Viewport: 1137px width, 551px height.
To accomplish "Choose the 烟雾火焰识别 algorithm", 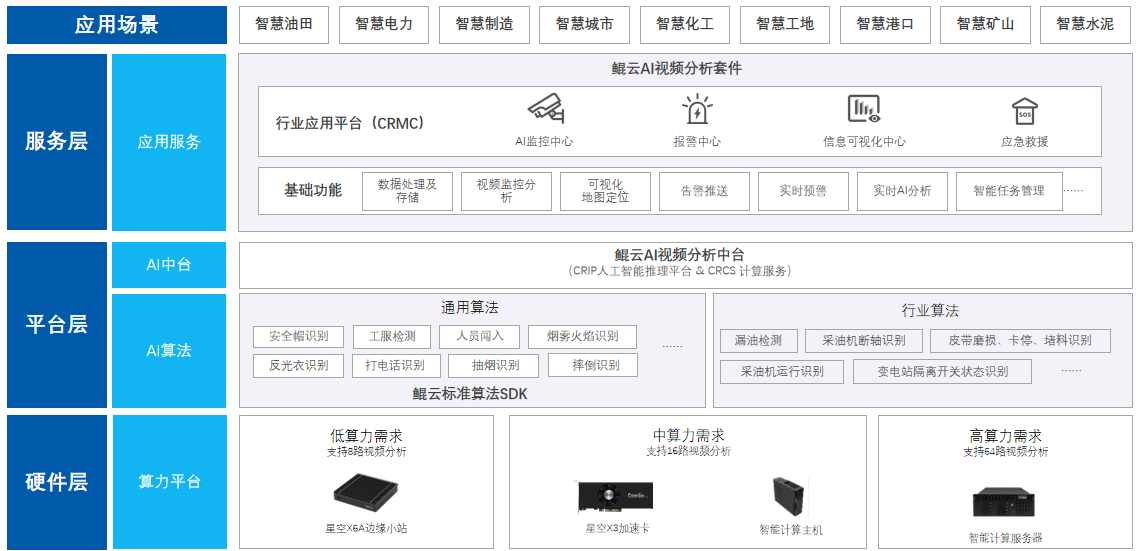I will click(x=582, y=337).
